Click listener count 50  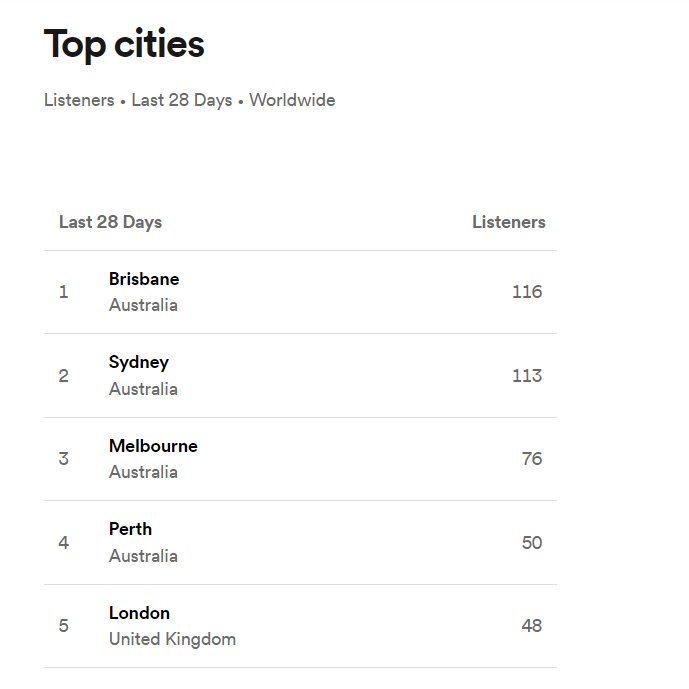point(532,543)
